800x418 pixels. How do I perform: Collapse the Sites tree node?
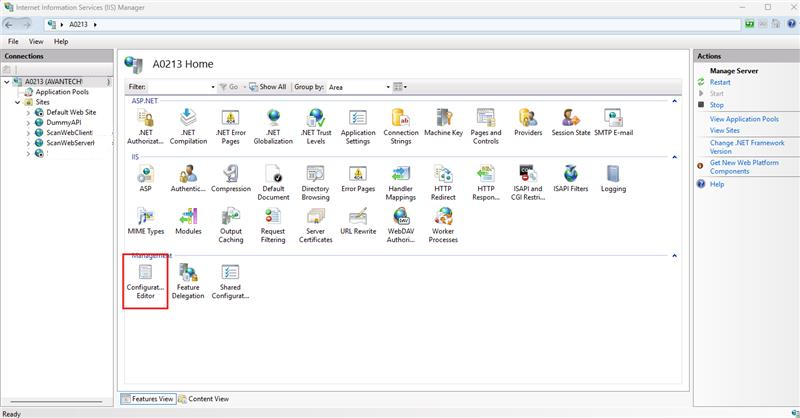pos(17,102)
